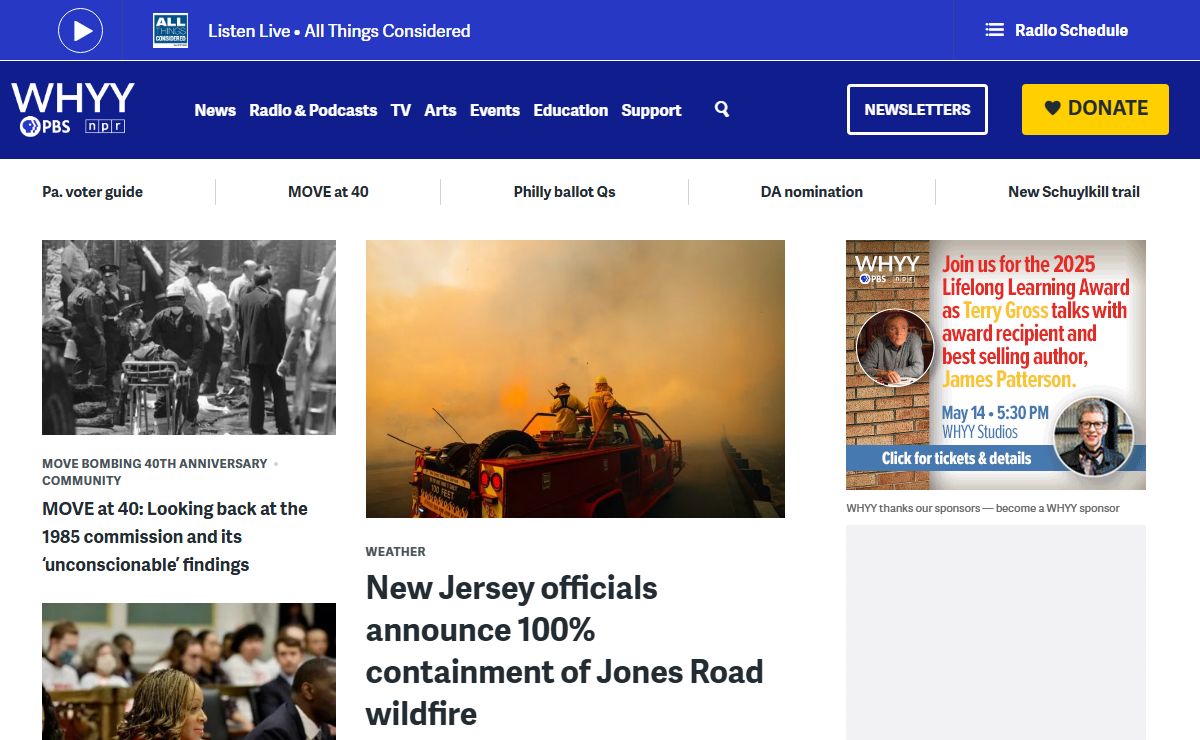Open Radio & Podcasts menu
Image resolution: width=1200 pixels, height=740 pixels.
[x=313, y=110]
